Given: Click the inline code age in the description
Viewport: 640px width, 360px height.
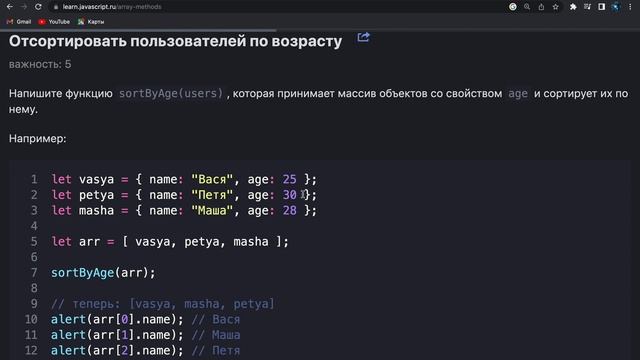Looking at the screenshot, I should [518, 93].
